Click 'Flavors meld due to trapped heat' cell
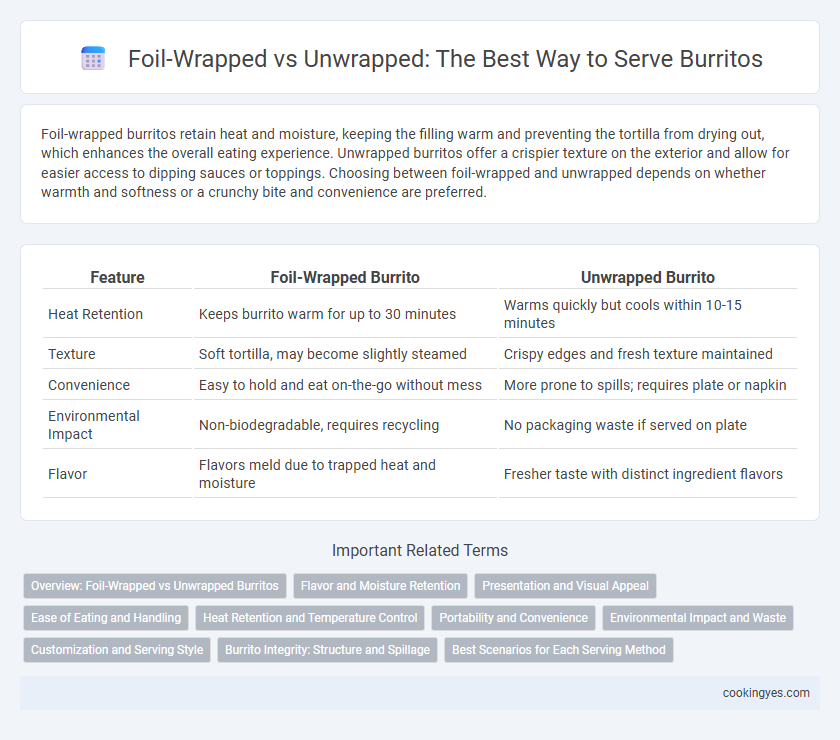This screenshot has height=740, width=840. click(x=317, y=474)
